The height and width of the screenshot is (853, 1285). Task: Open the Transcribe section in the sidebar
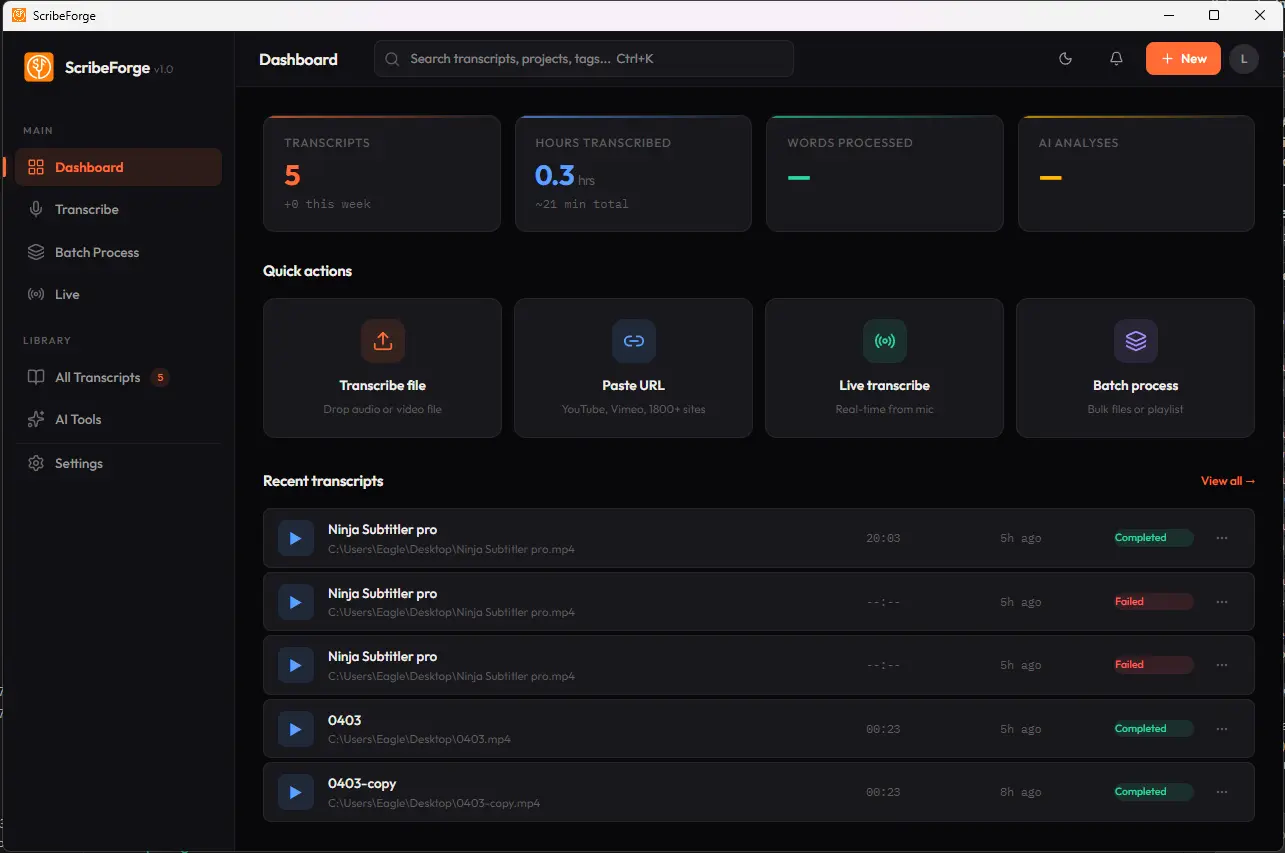click(x=90, y=209)
